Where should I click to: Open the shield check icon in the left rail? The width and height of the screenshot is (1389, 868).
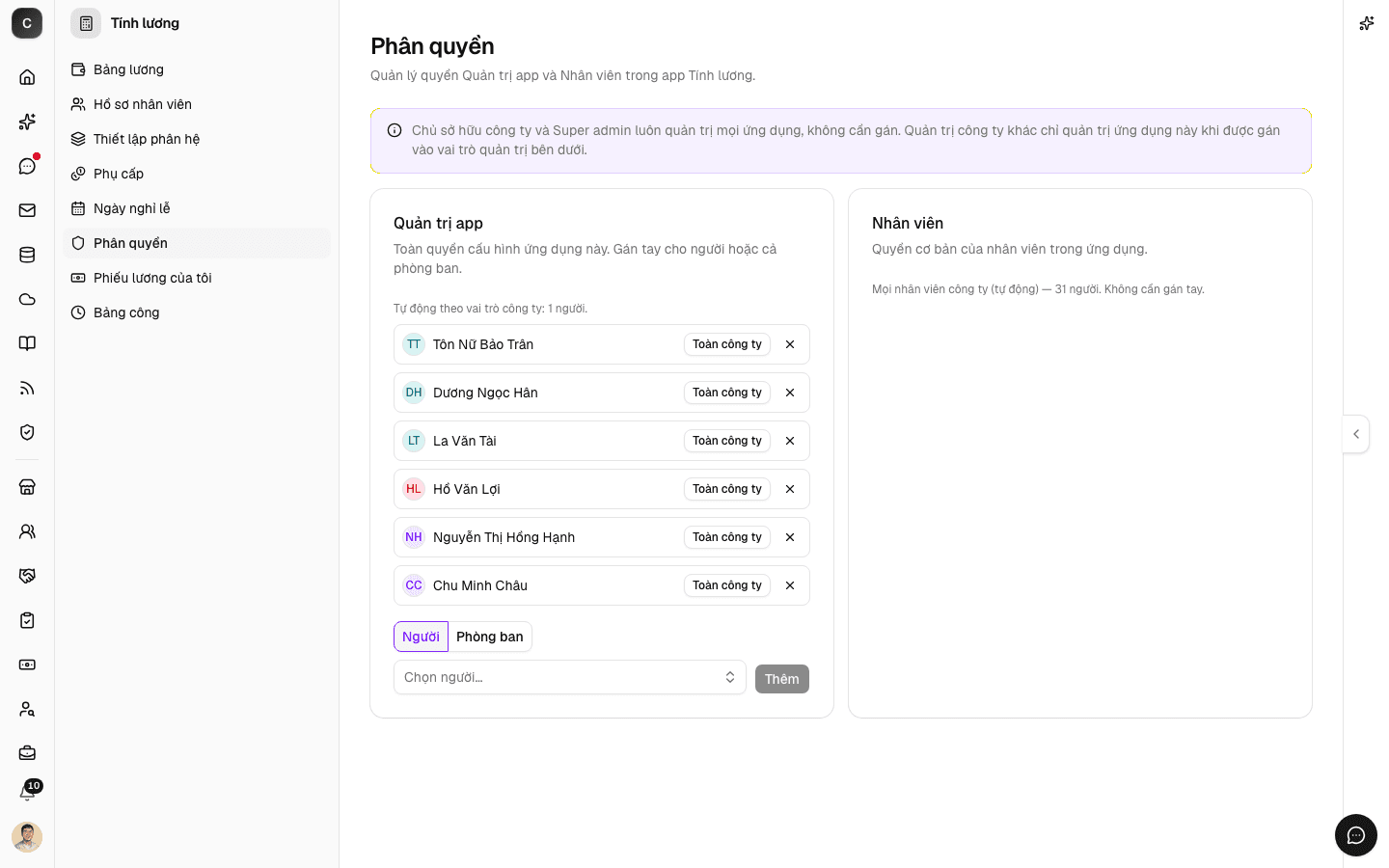(27, 432)
